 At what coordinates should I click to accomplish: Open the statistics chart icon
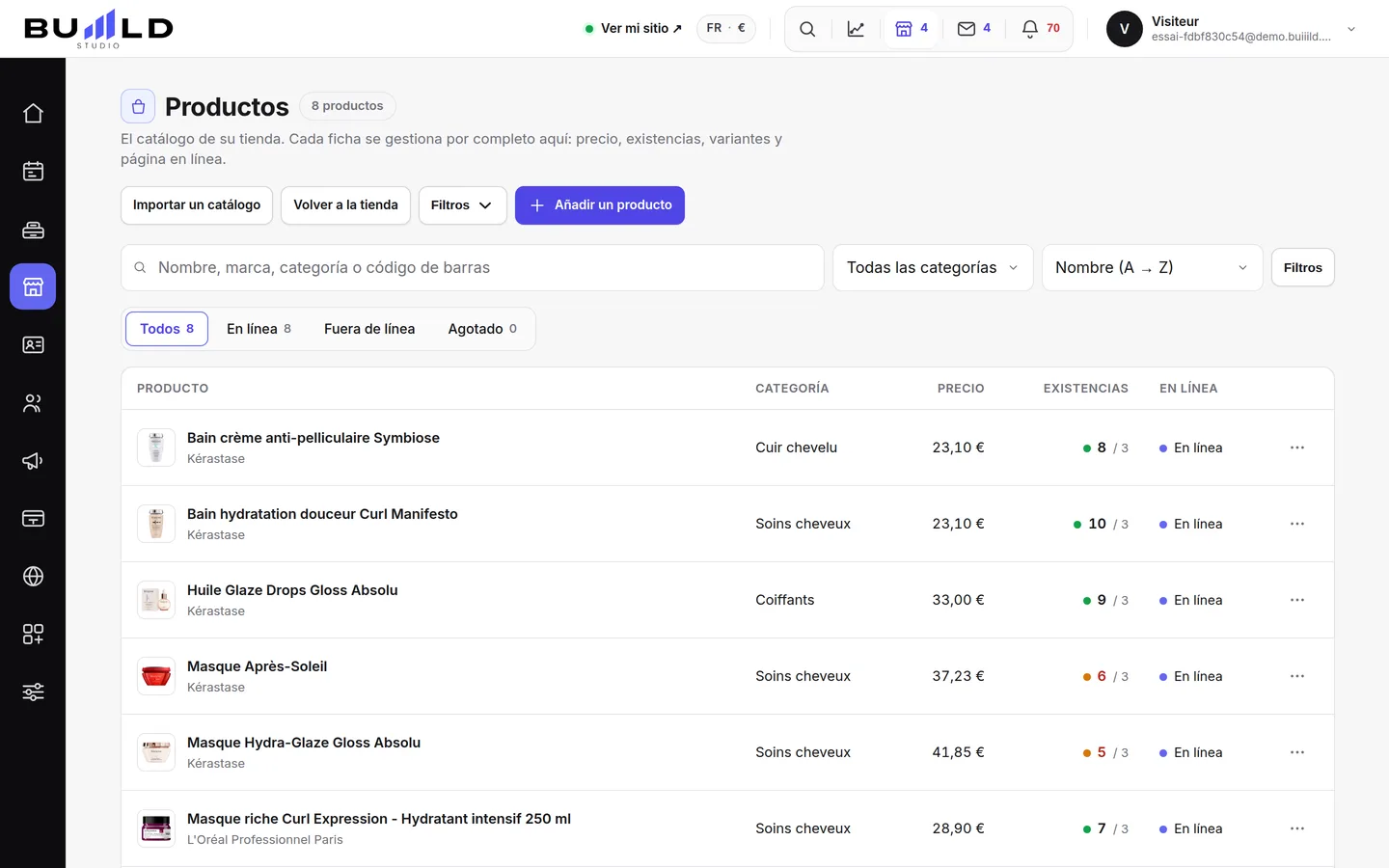click(856, 29)
